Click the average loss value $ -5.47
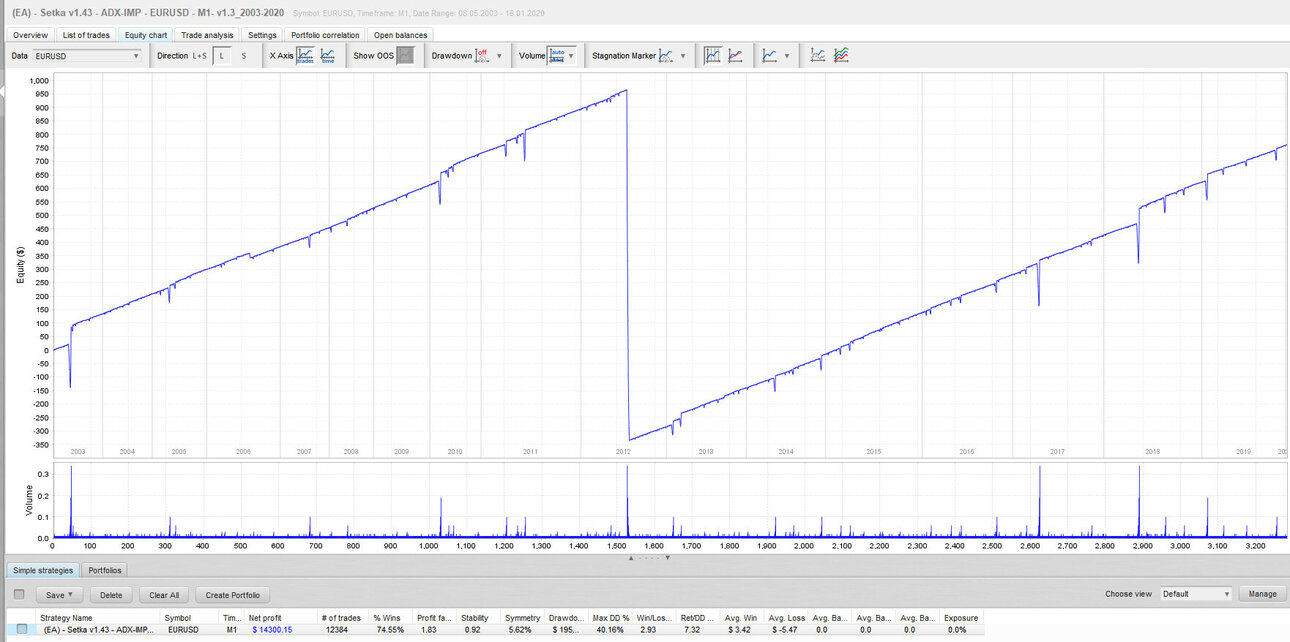 [783, 629]
